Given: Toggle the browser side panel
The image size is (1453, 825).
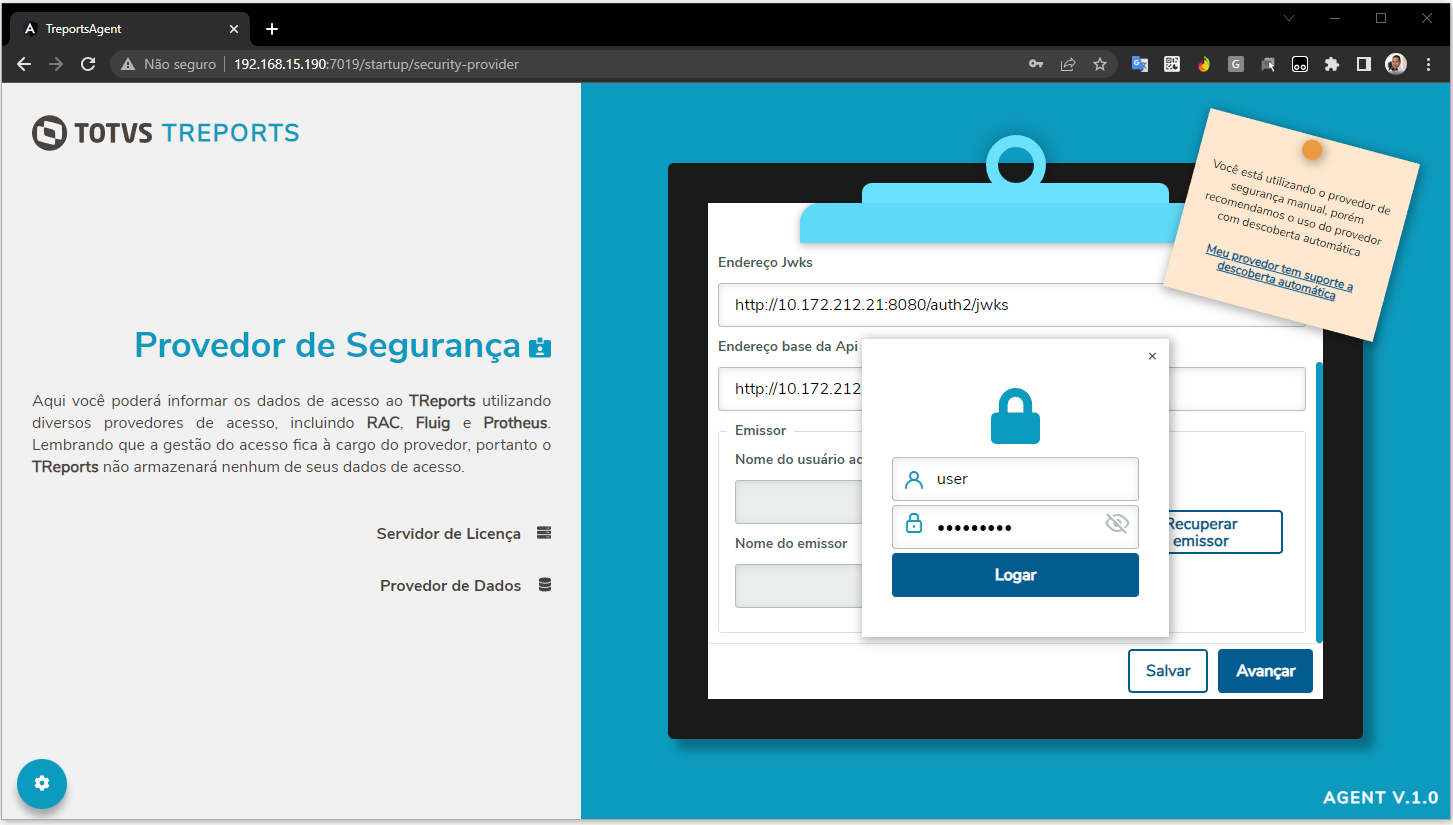Looking at the screenshot, I should pyautogui.click(x=1363, y=64).
